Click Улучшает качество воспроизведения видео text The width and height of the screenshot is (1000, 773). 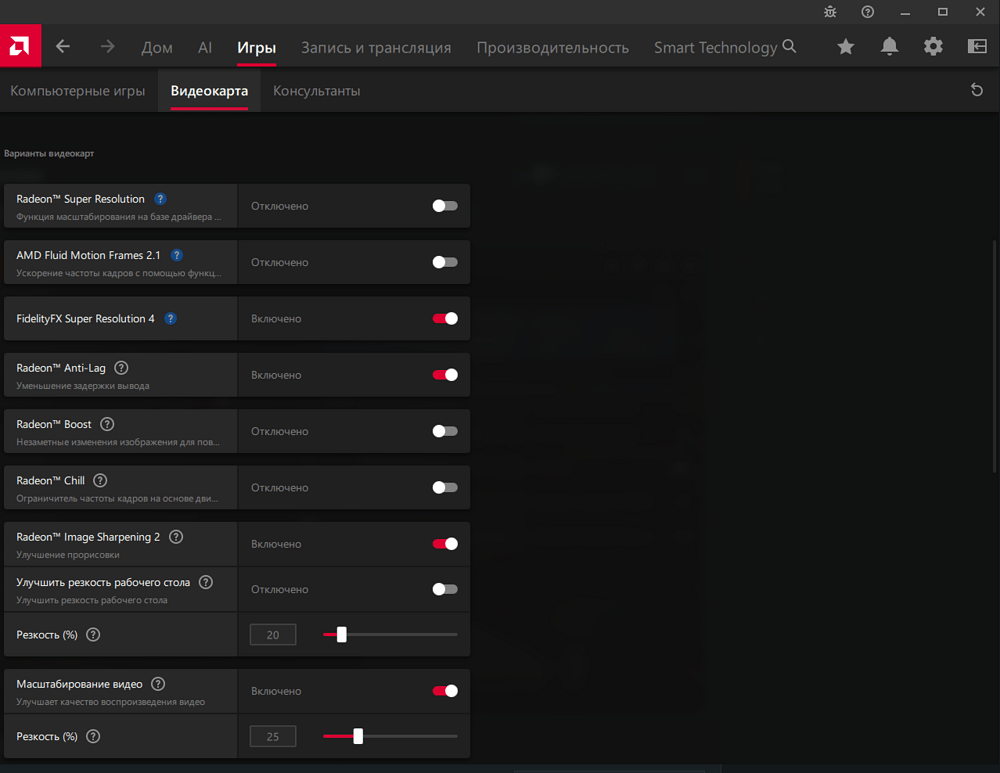click(x=110, y=702)
